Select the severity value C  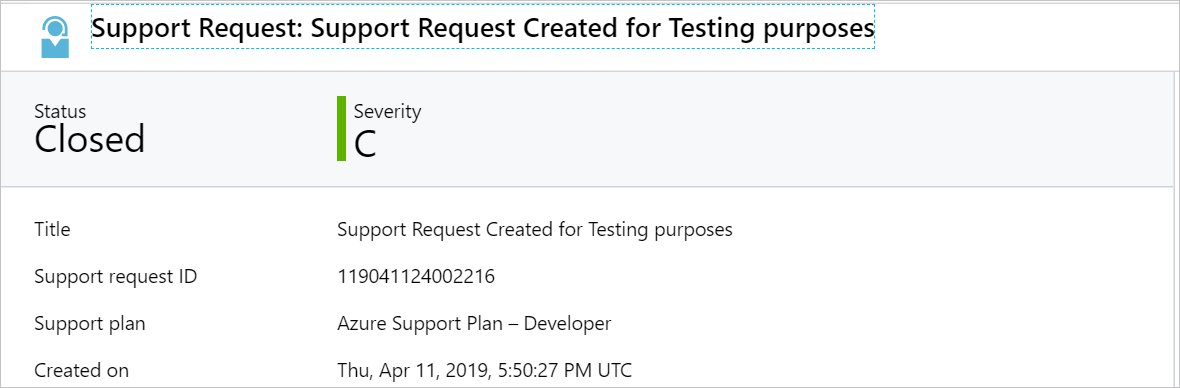click(365, 144)
